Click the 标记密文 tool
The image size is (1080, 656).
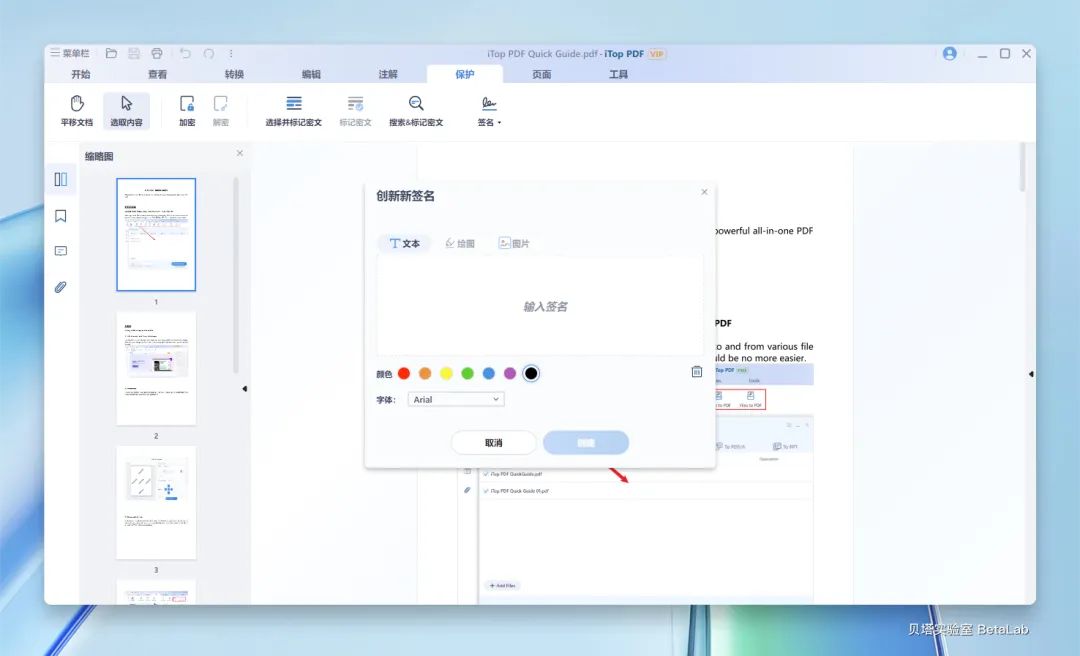click(355, 111)
